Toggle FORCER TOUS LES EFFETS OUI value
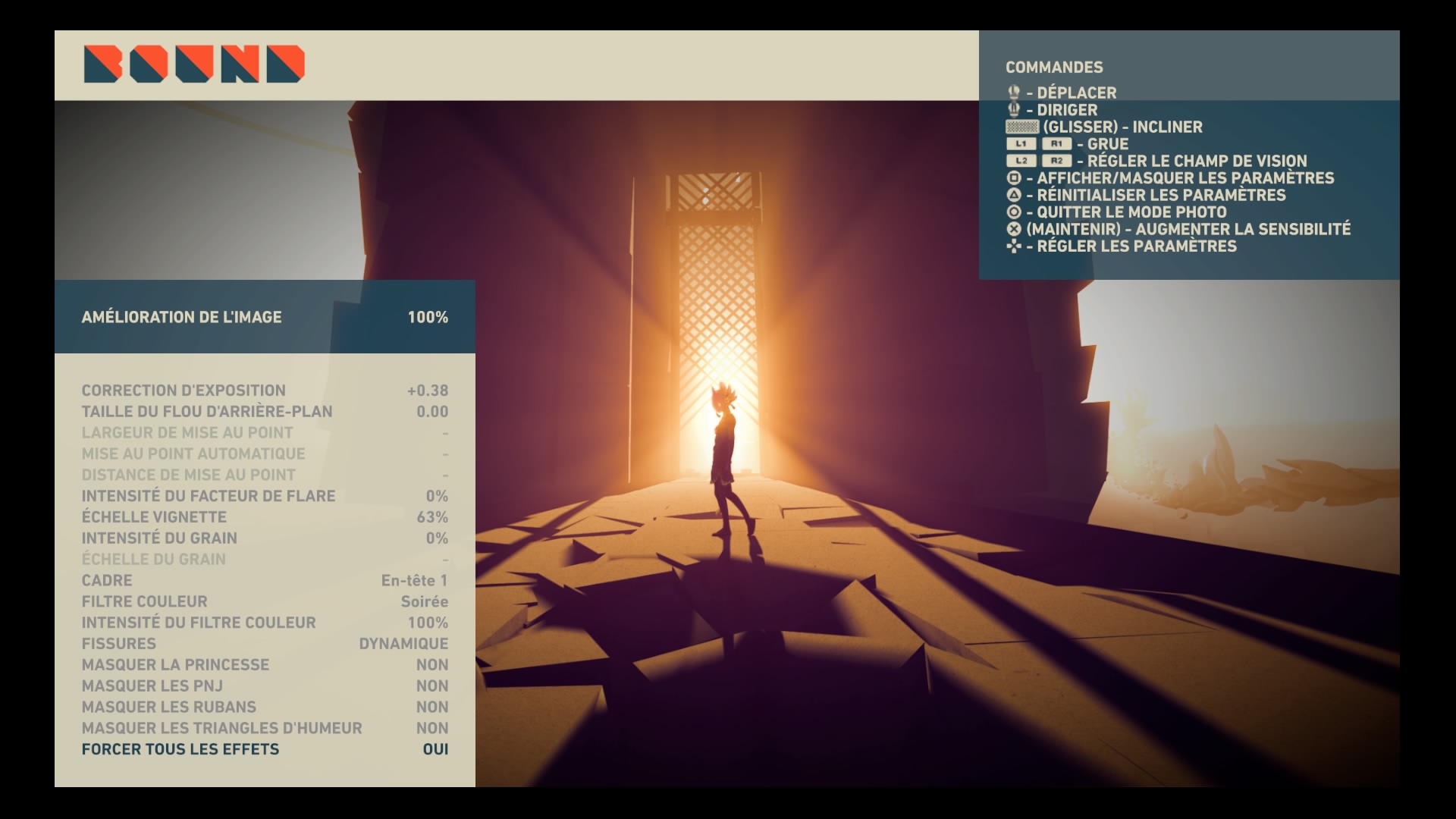 click(x=436, y=749)
